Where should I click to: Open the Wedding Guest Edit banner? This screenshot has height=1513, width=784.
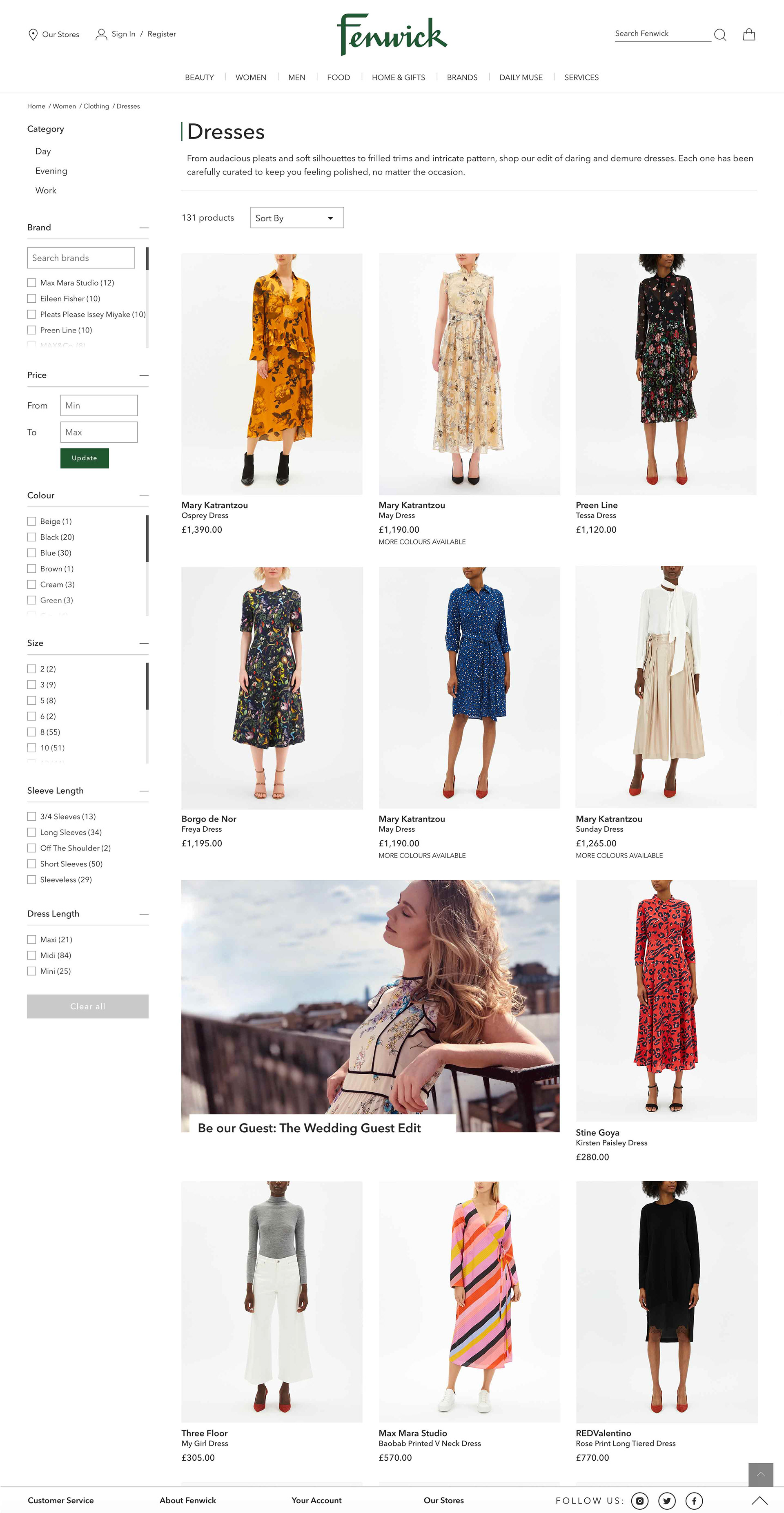(370, 1006)
